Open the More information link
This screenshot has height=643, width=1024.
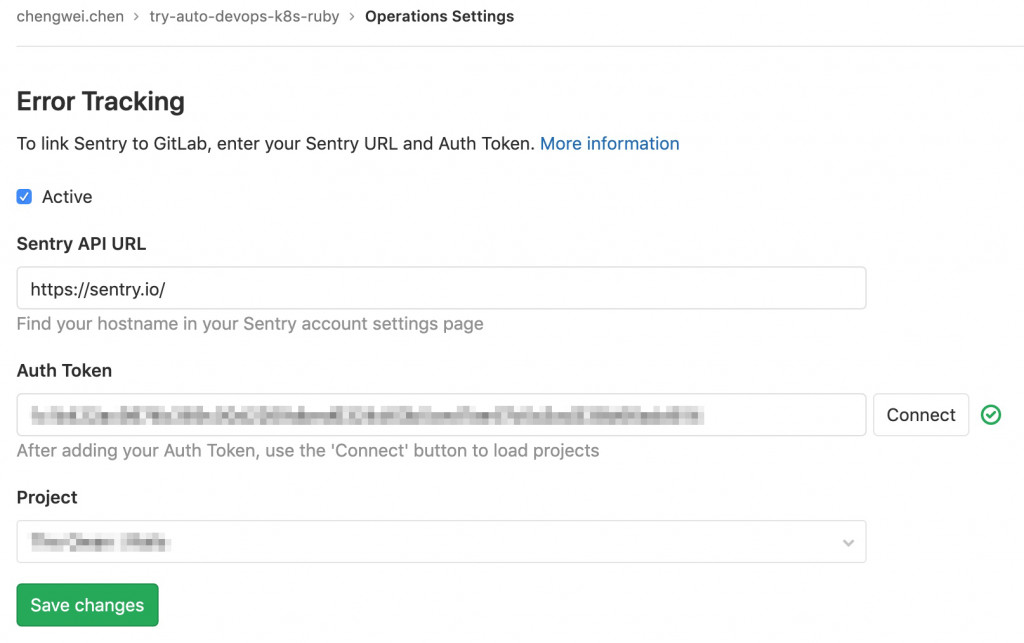[609, 144]
